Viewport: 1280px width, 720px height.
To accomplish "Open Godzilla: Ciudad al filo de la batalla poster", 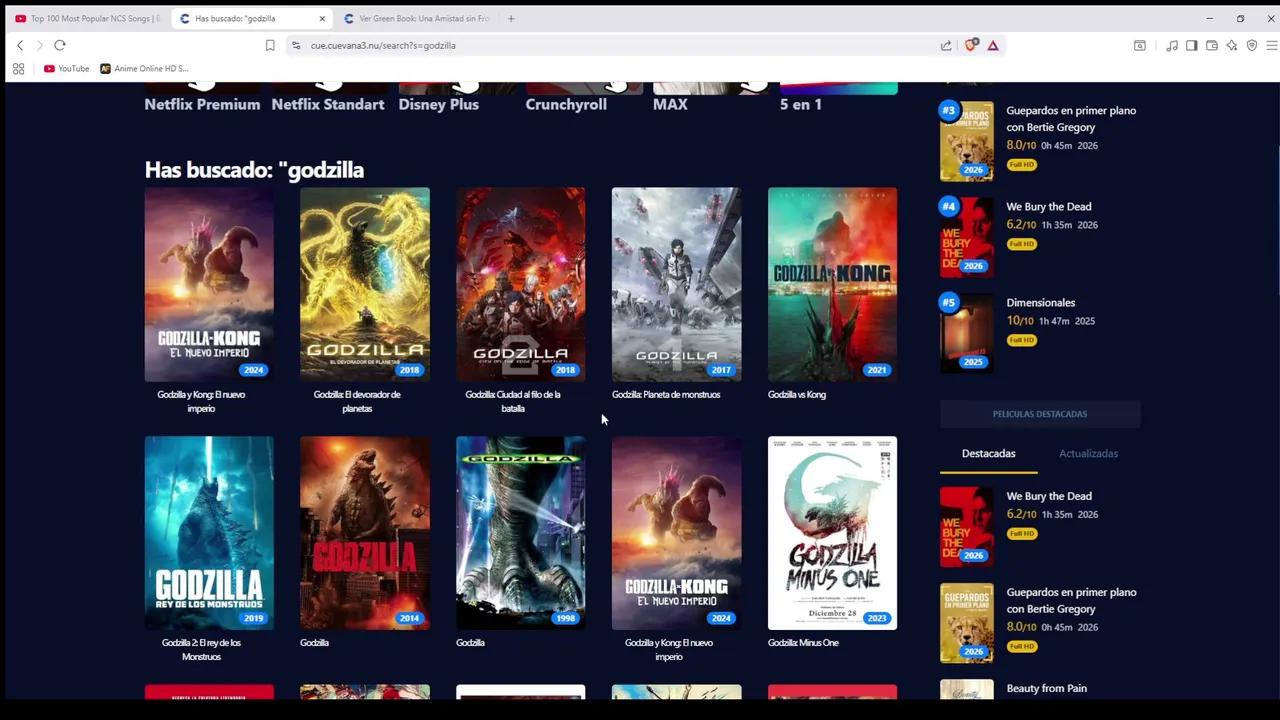I will pyautogui.click(x=521, y=284).
